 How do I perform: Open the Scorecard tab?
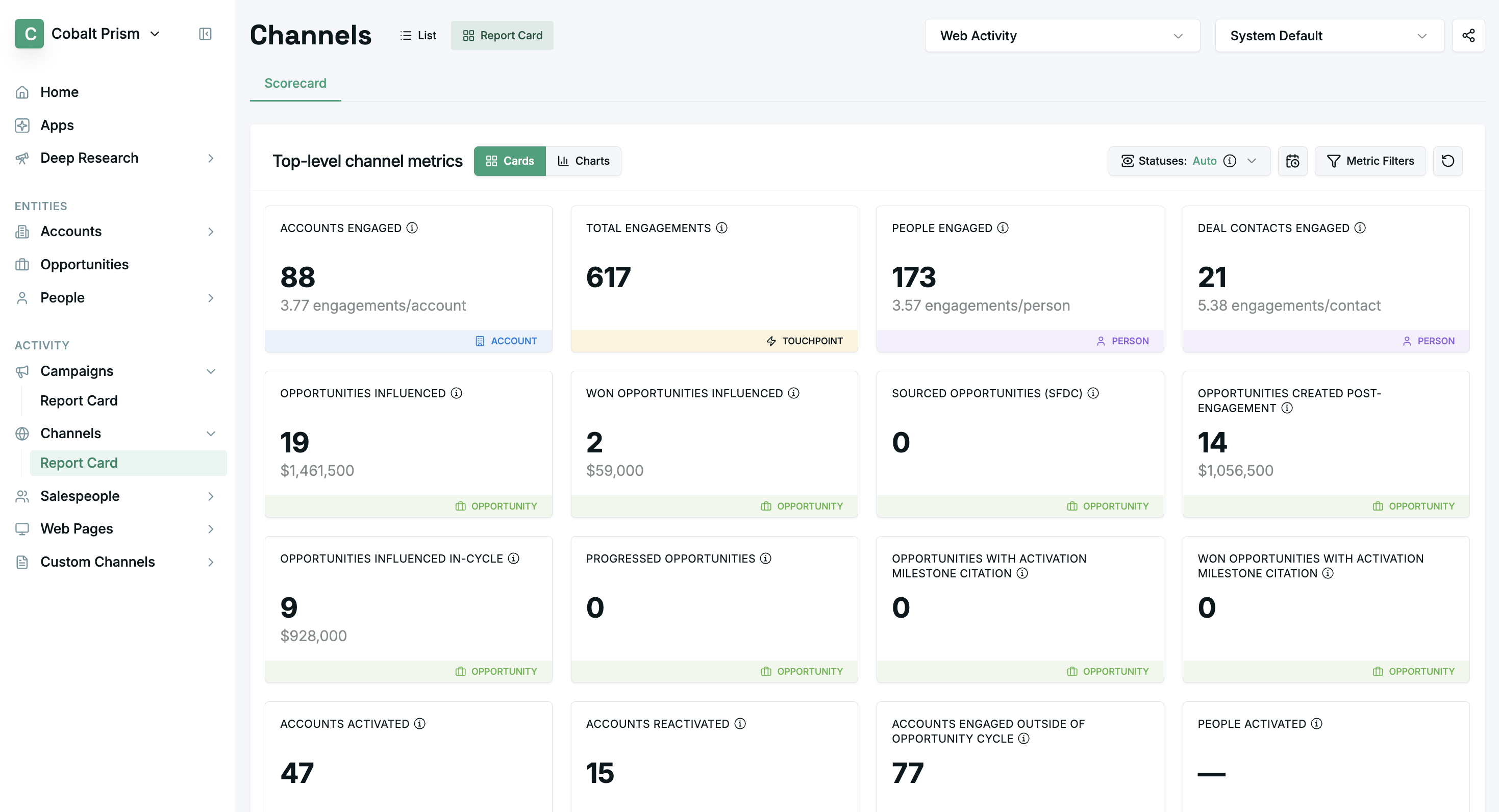tap(295, 83)
